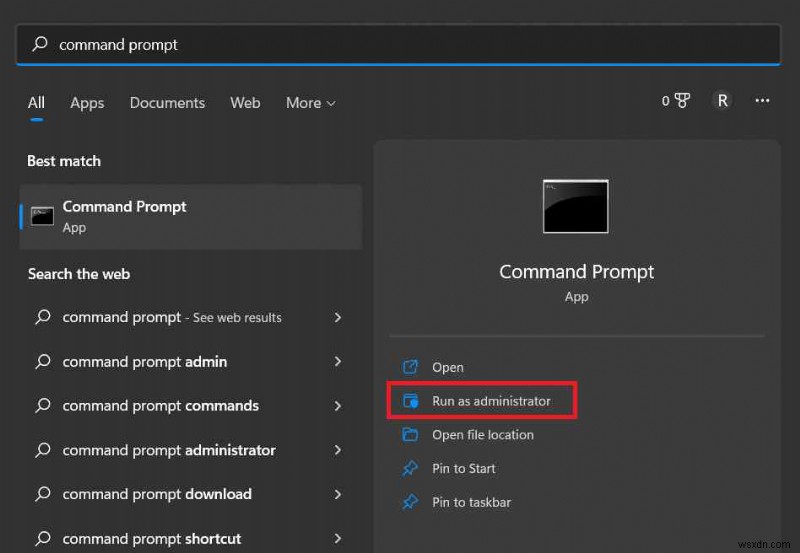Choose Pin to taskbar option
This screenshot has width=800, height=553.
471,502
